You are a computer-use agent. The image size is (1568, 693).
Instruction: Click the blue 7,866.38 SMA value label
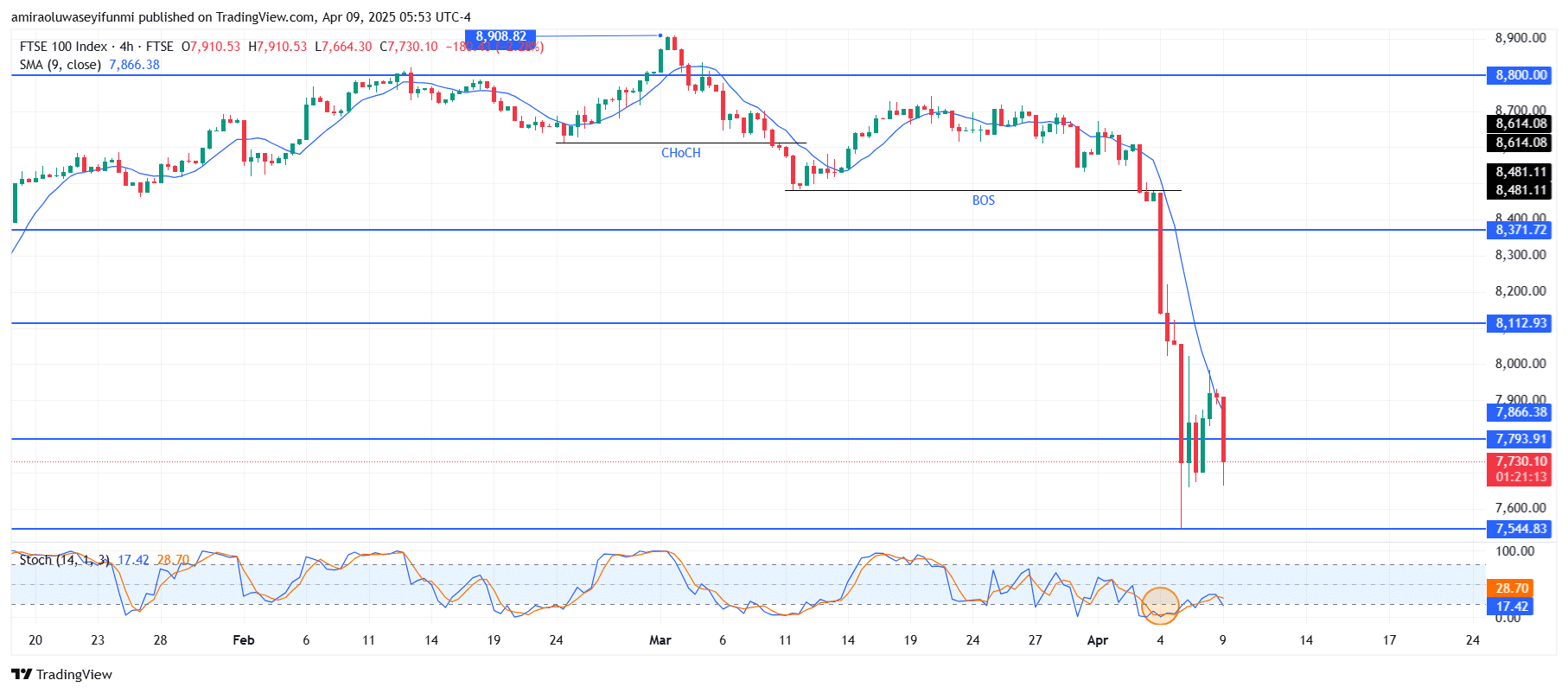[1520, 412]
